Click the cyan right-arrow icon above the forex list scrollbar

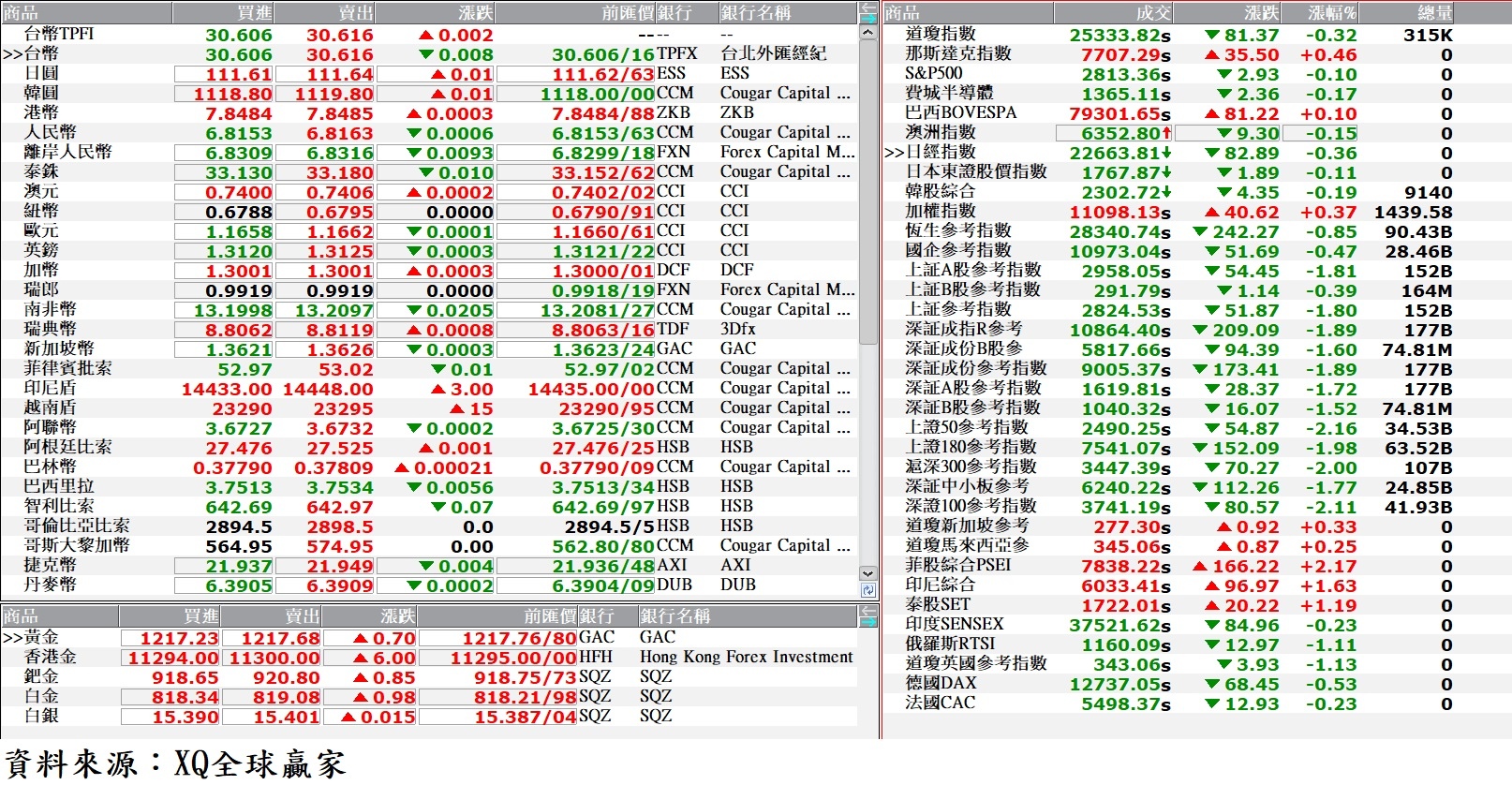point(868,18)
